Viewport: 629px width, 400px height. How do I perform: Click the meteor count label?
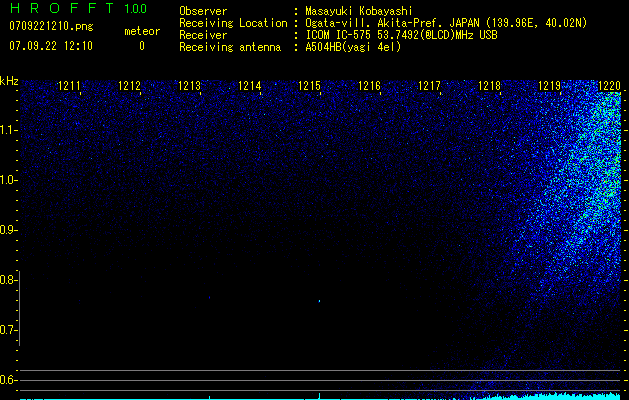pyautogui.click(x=142, y=31)
